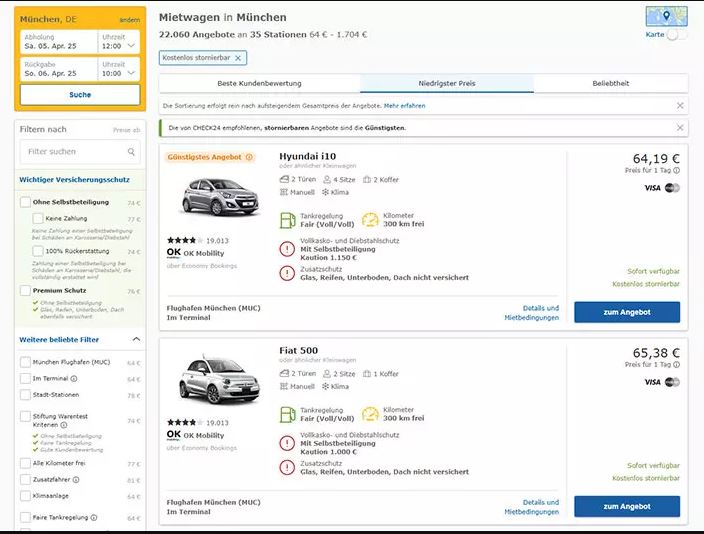Image resolution: width=704 pixels, height=534 pixels.
Task: Select the Niedrigster Preis tab
Action: click(x=447, y=84)
